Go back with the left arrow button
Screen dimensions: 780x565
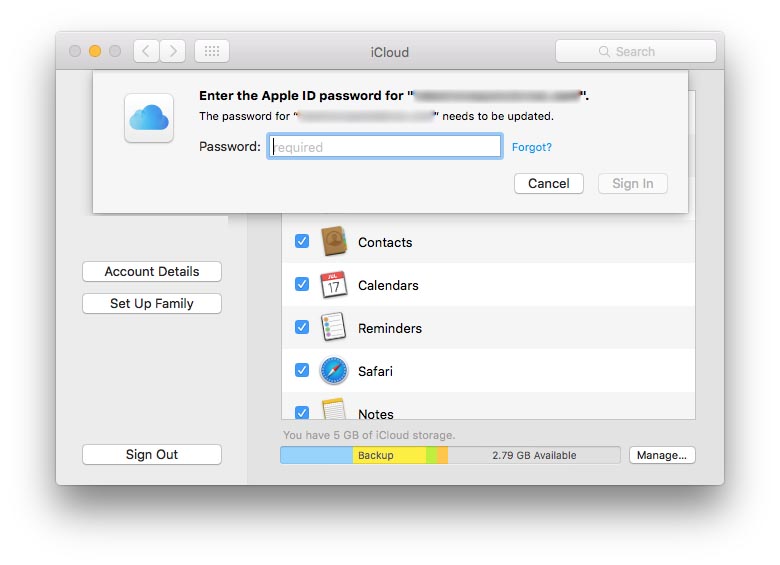[x=146, y=51]
